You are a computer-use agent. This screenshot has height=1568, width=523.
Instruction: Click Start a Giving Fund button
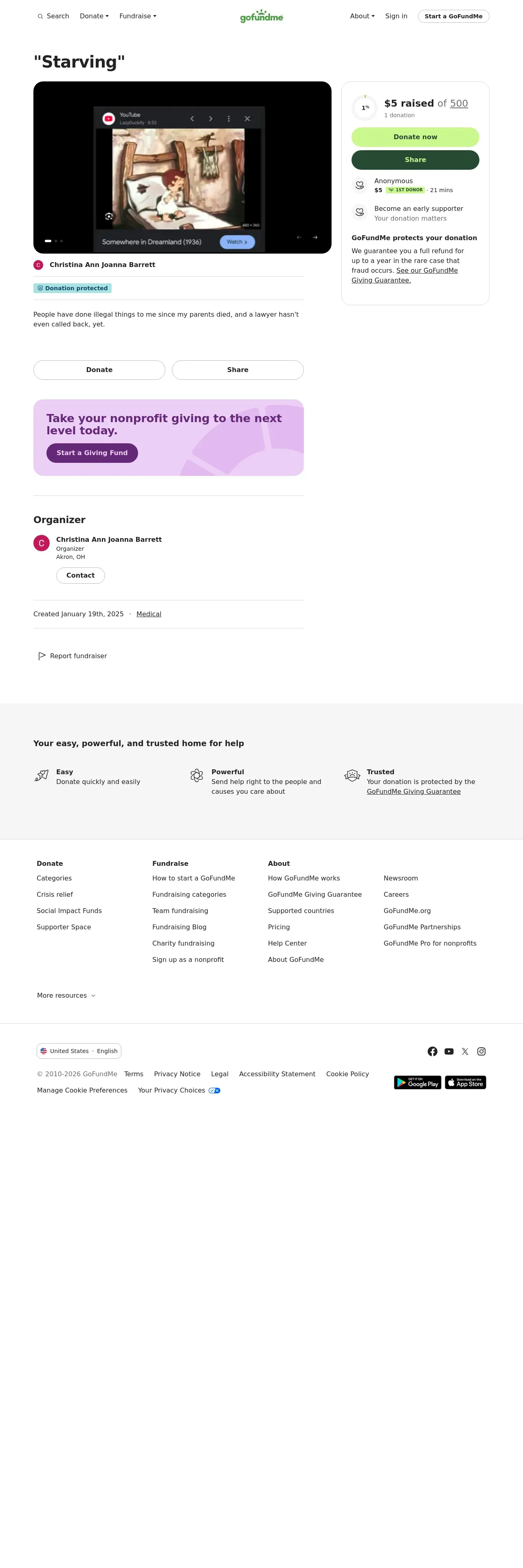click(x=92, y=453)
